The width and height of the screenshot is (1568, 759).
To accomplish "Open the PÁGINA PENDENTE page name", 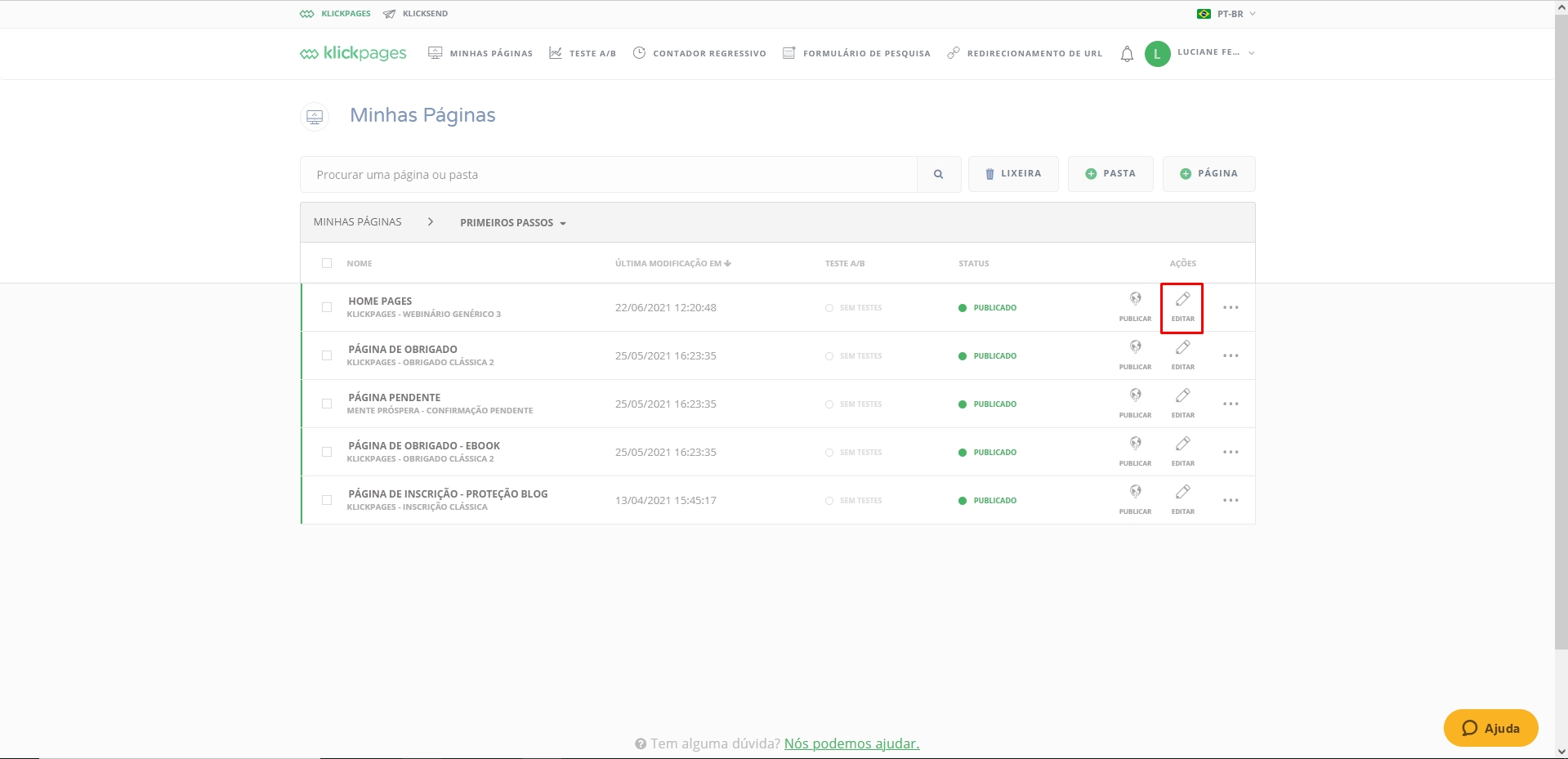I will tap(394, 397).
